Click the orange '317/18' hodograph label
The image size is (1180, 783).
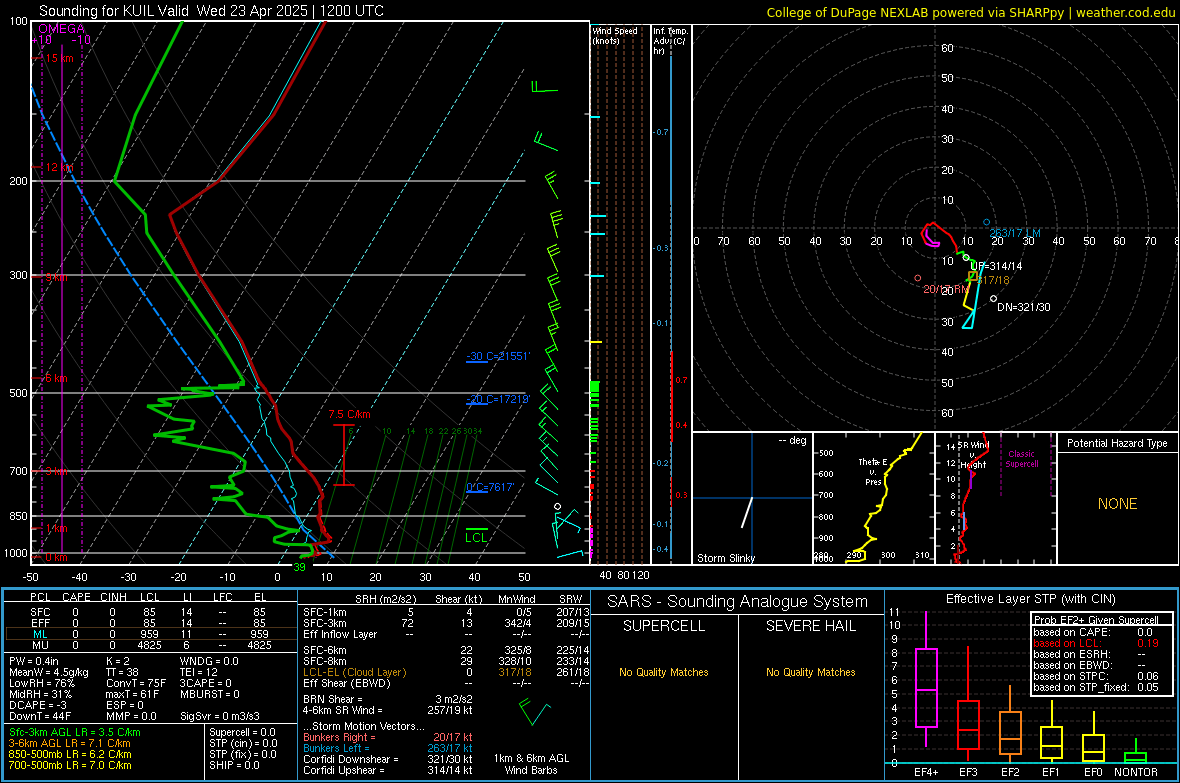tap(994, 280)
